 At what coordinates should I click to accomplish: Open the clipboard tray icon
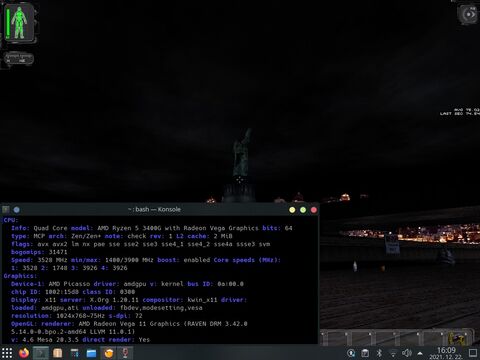365,353
